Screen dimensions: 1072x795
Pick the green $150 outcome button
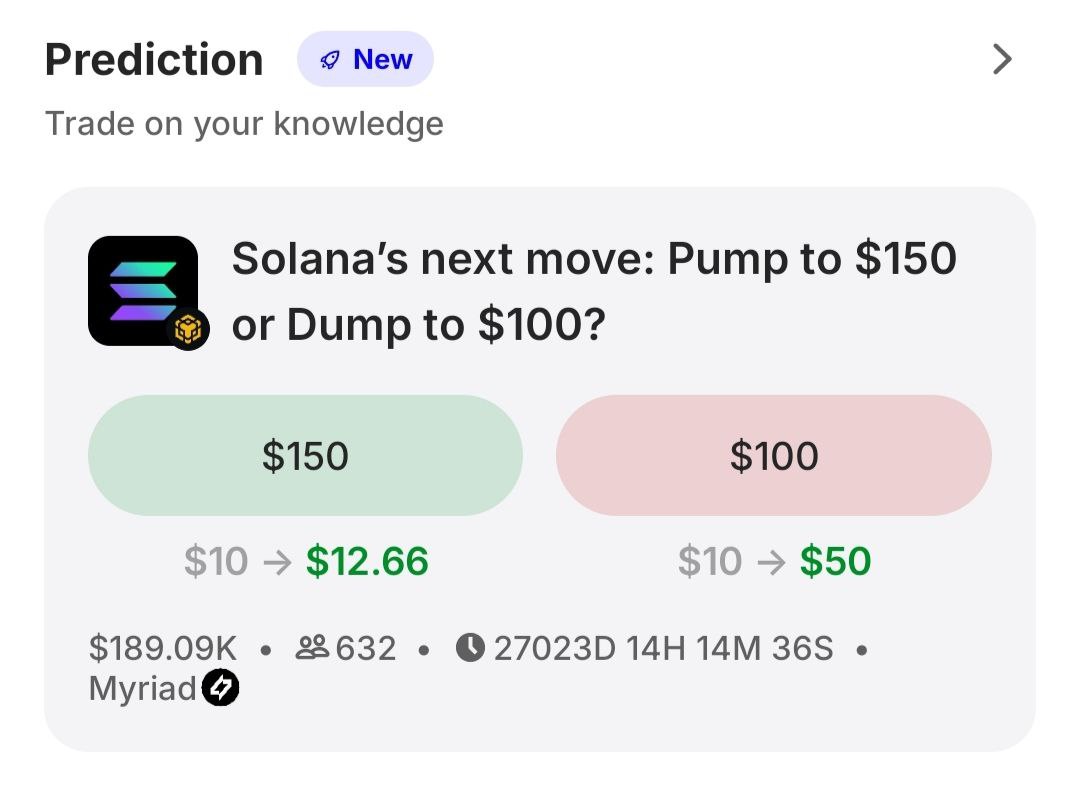pyautogui.click(x=305, y=456)
